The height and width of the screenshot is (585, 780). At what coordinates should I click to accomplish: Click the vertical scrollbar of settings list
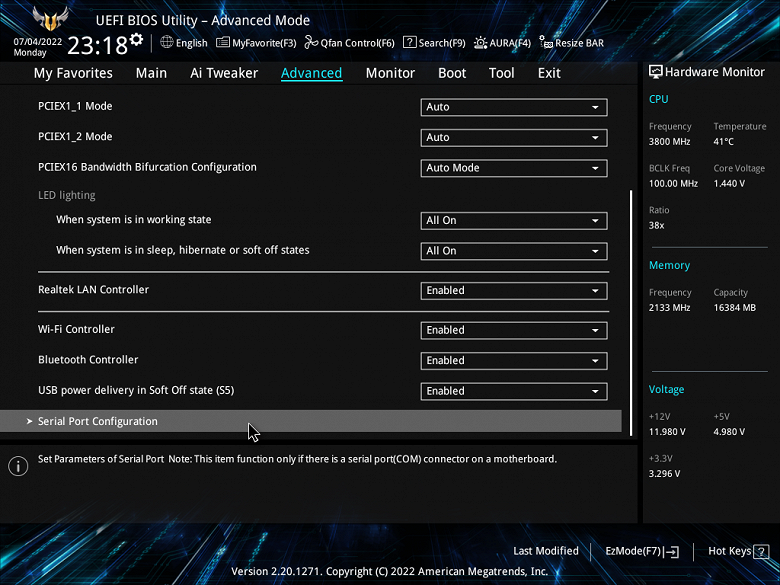631,312
